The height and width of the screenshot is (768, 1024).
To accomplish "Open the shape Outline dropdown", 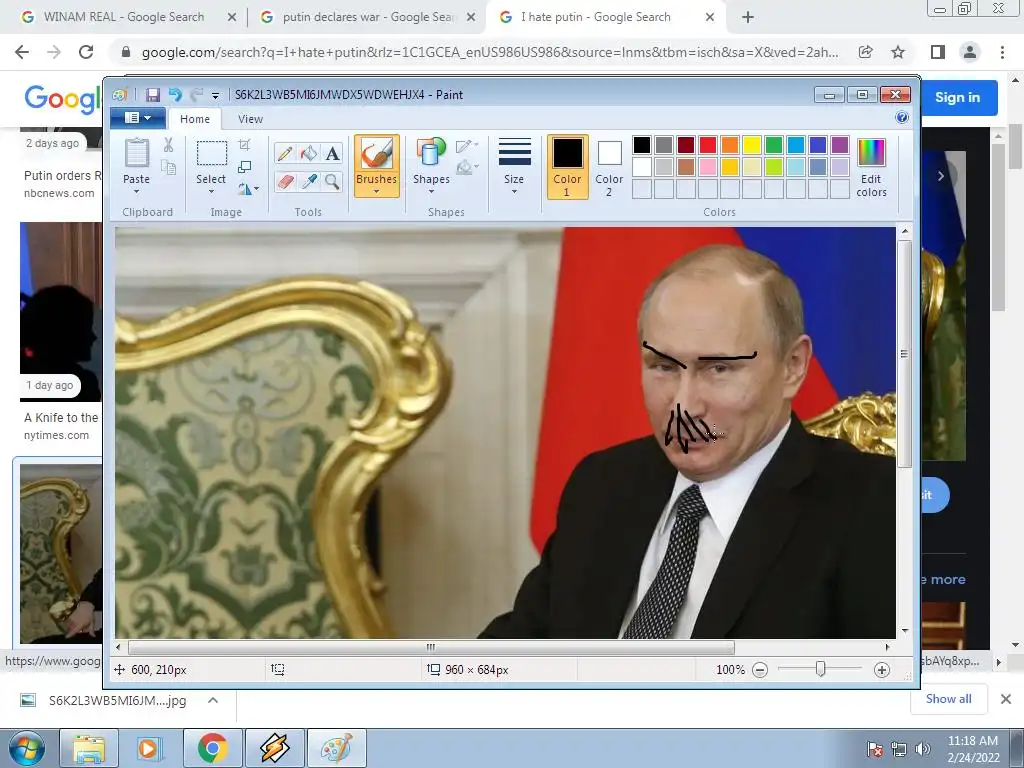I will [467, 146].
